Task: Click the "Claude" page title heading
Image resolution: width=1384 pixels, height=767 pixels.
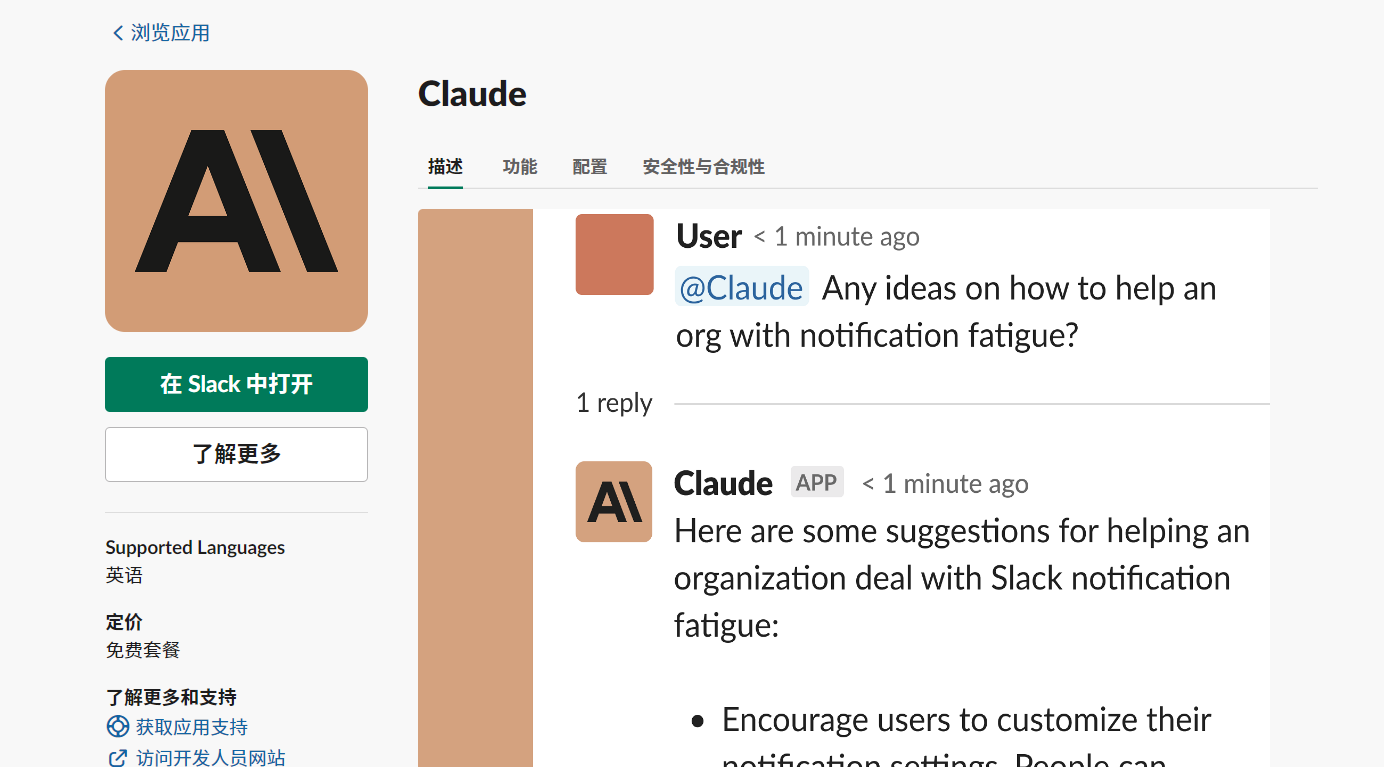Action: [x=472, y=94]
